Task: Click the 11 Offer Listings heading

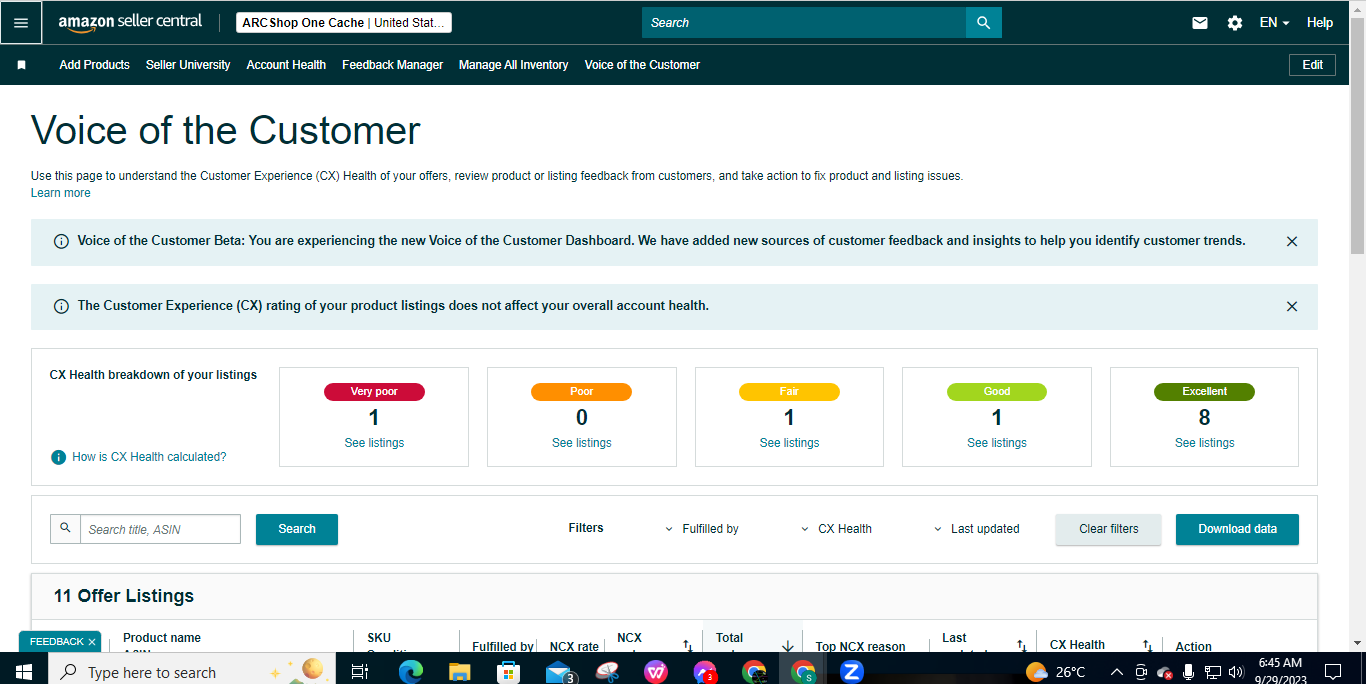Action: coord(124,596)
